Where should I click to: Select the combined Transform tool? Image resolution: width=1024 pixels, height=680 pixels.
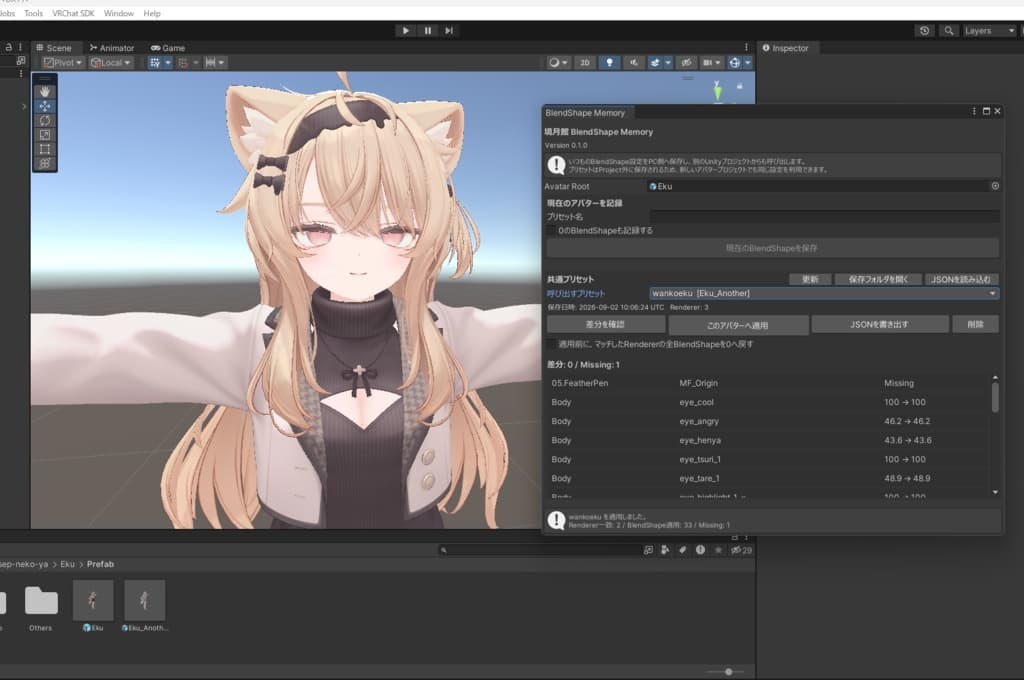pos(44,164)
